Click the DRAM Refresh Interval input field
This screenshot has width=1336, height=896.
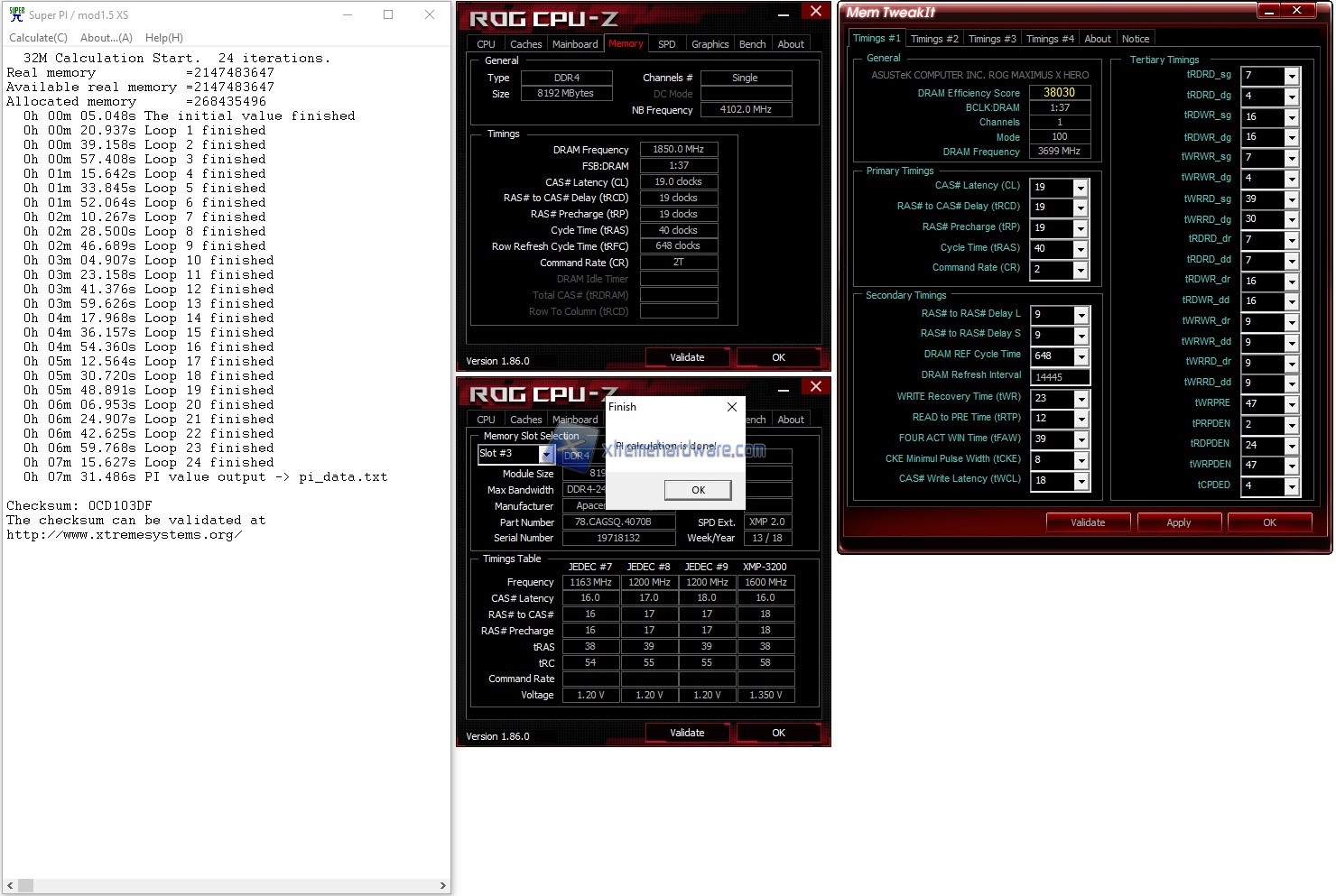[x=1059, y=377]
